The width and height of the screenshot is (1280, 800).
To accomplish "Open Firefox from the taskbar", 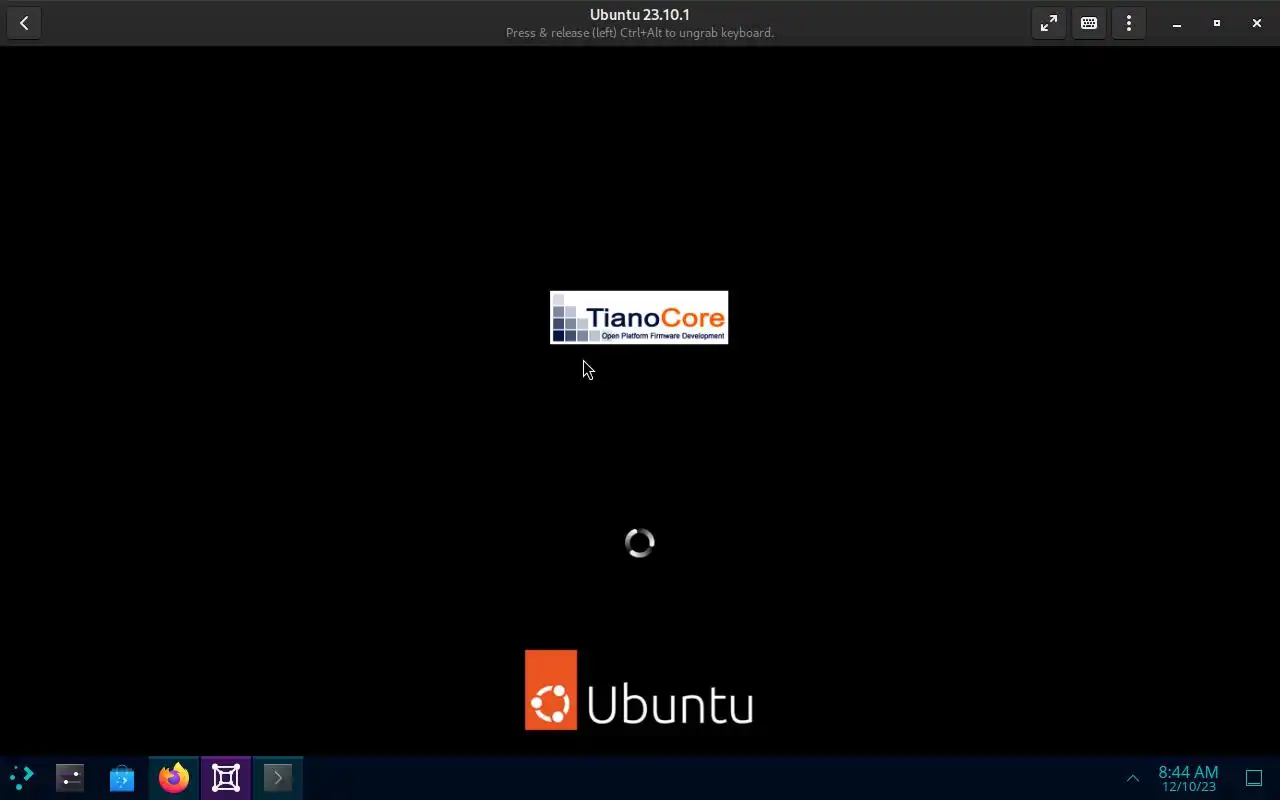I will point(174,777).
